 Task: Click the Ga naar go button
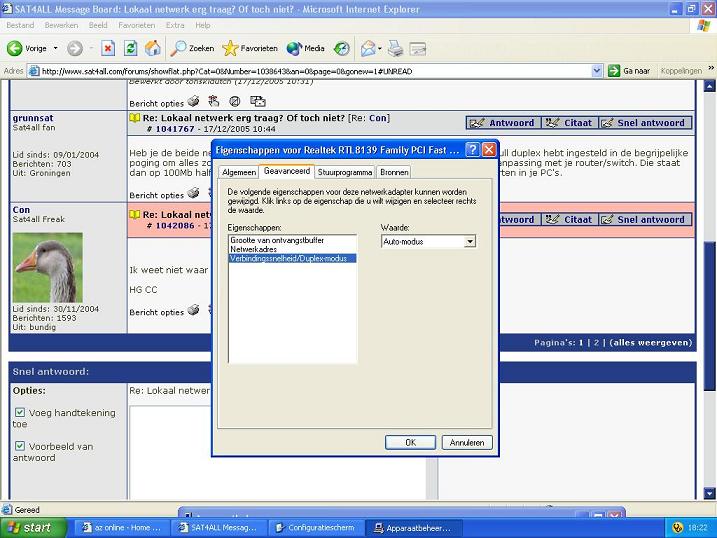pyautogui.click(x=629, y=71)
